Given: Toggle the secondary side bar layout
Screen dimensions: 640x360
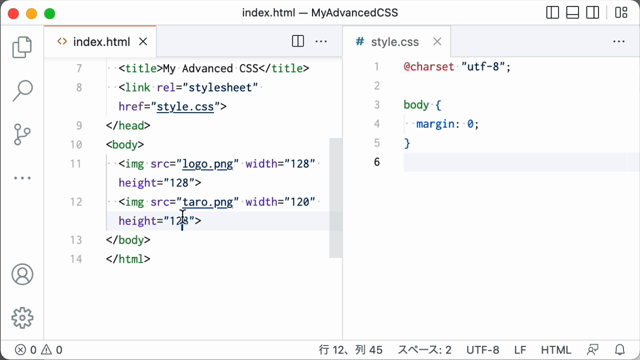Looking at the screenshot, I should click(x=593, y=13).
